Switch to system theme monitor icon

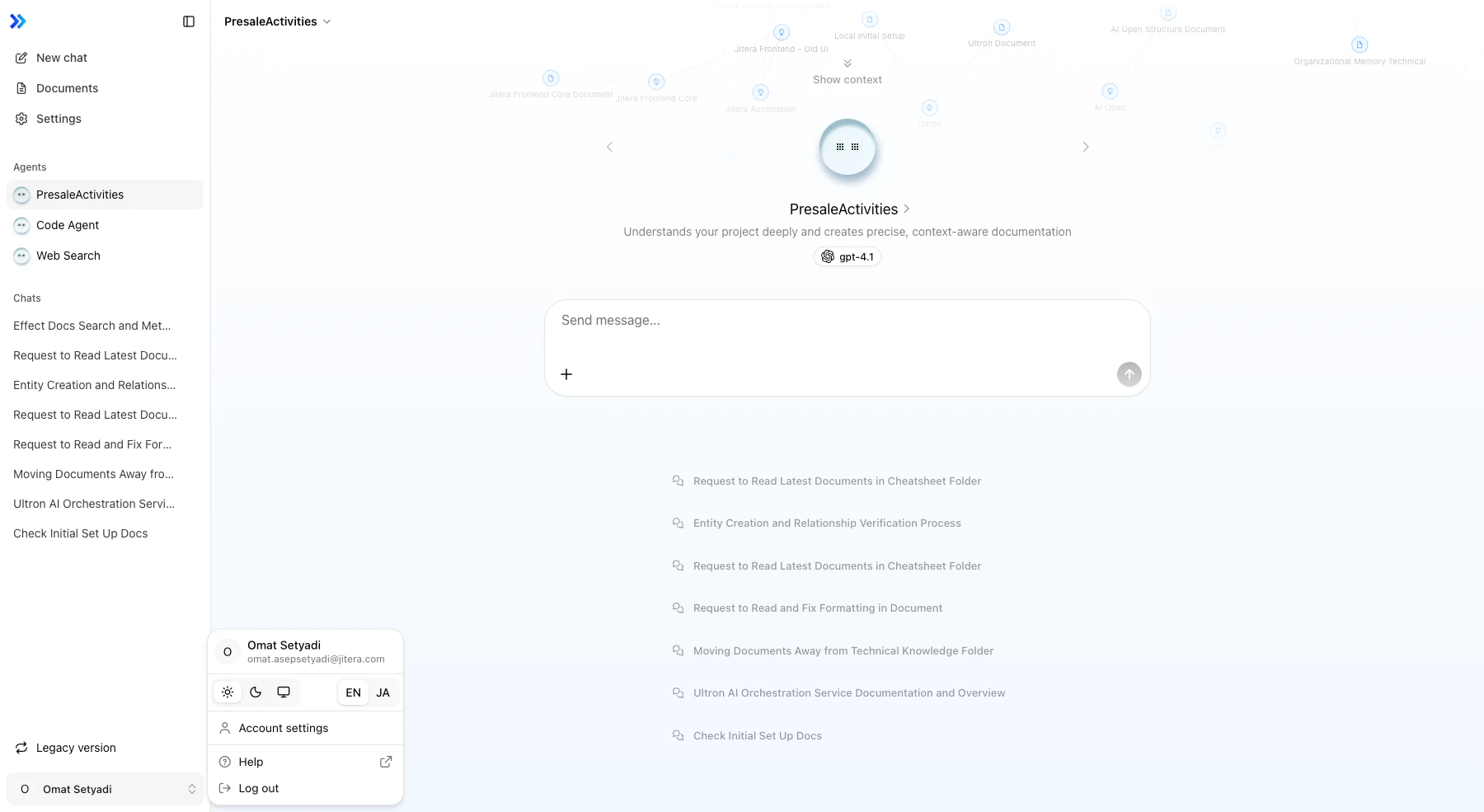click(x=284, y=692)
